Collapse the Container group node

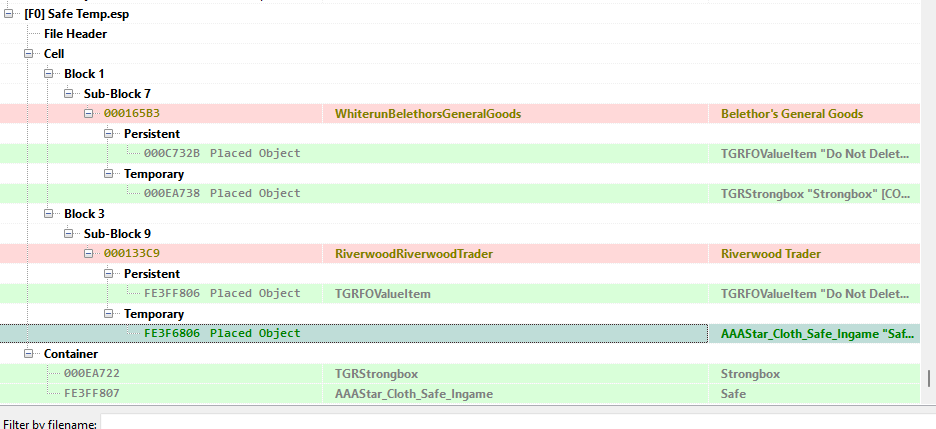coord(29,353)
